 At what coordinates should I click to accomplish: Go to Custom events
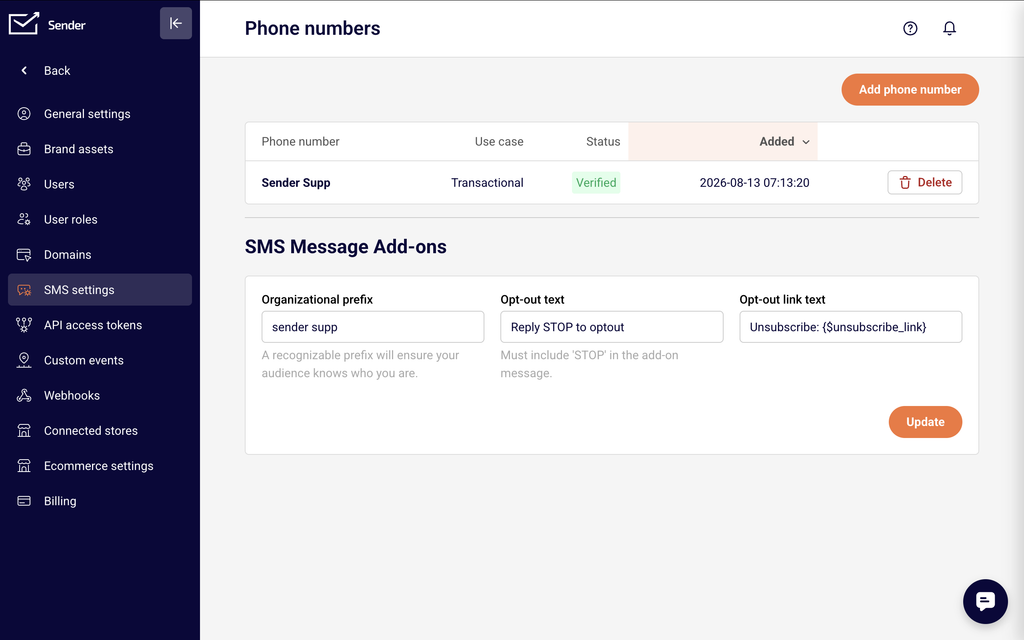100,360
